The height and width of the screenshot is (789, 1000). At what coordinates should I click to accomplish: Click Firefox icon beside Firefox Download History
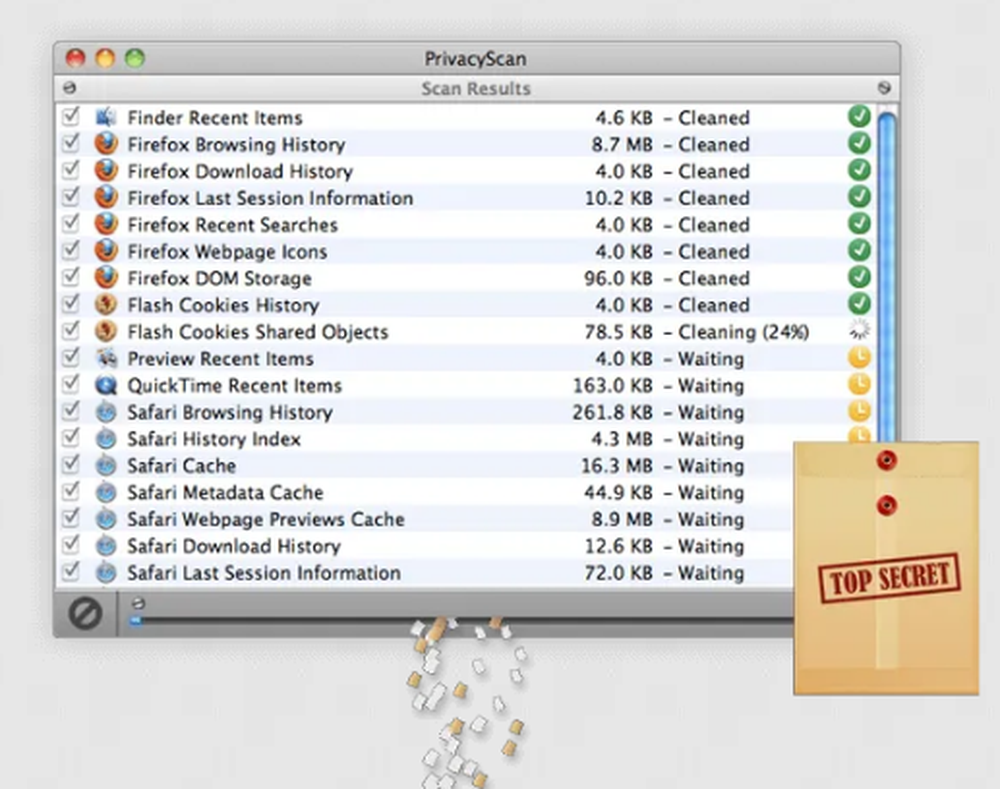106,171
